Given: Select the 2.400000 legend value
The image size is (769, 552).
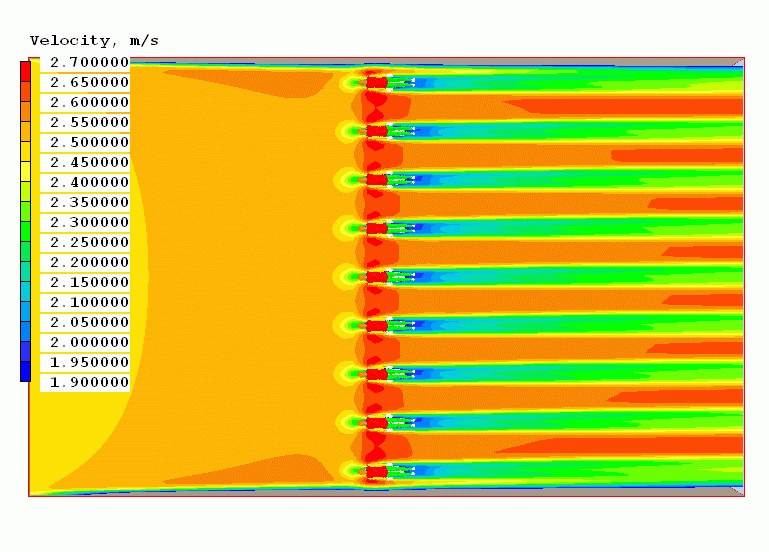Looking at the screenshot, I should (x=89, y=182).
